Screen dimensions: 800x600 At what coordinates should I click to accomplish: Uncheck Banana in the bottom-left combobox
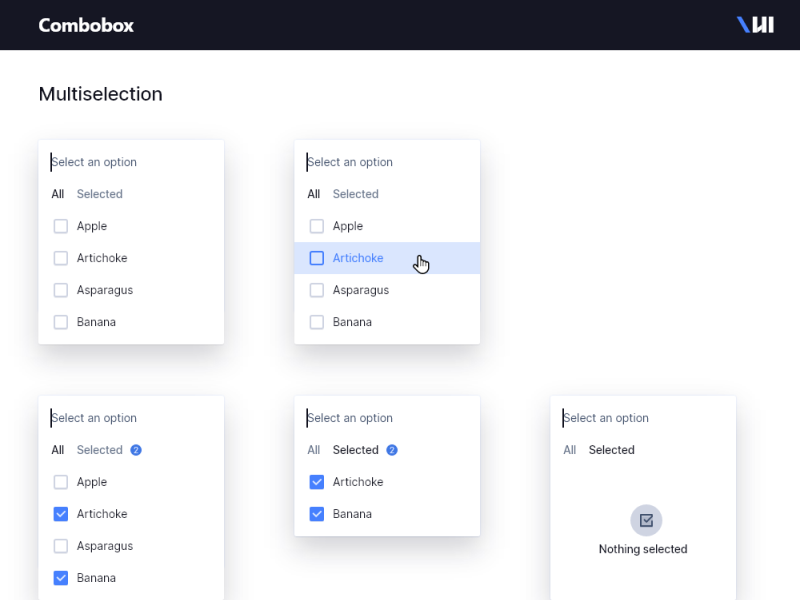coord(61,578)
